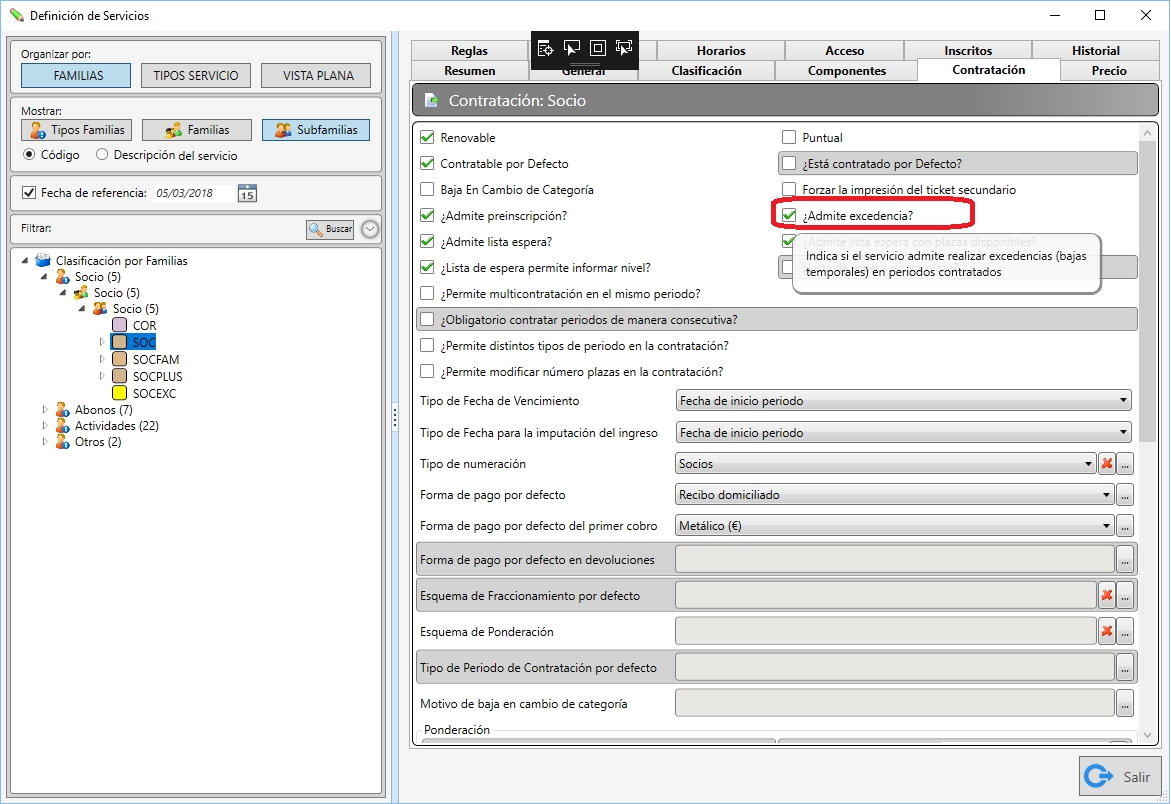Click the blue box icon of Clasificación por Familias

pyautogui.click(x=43, y=261)
